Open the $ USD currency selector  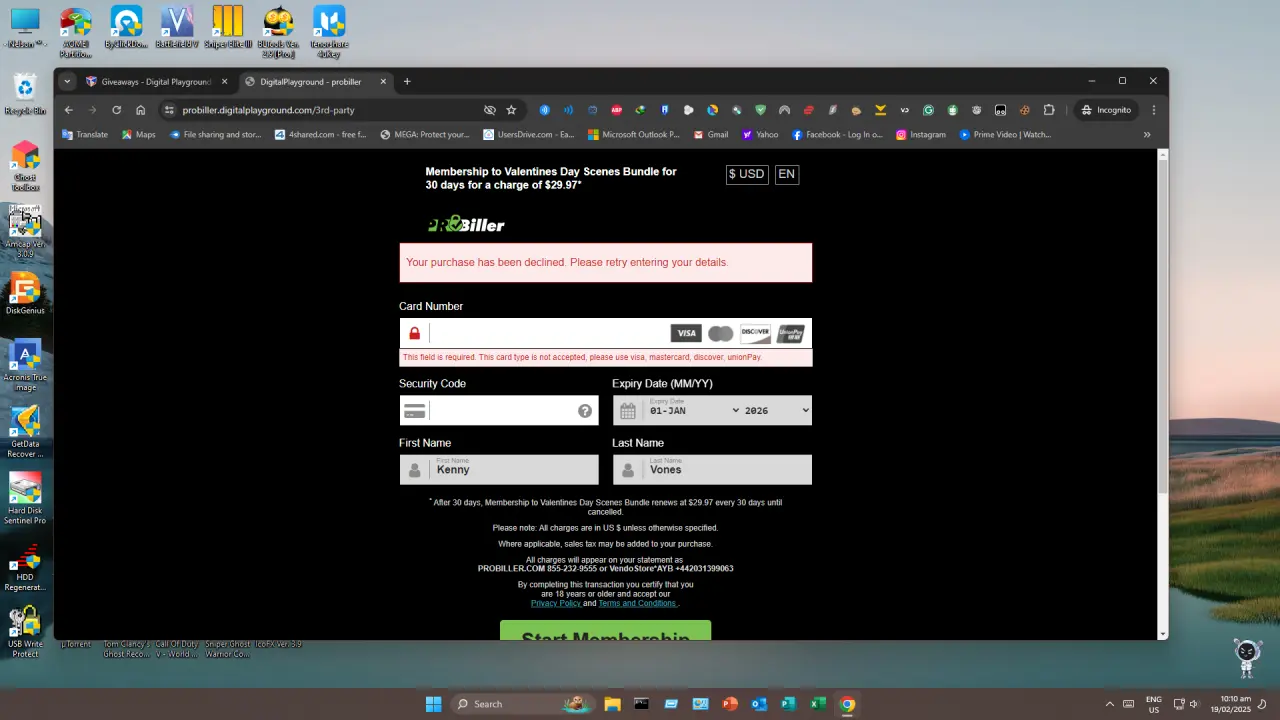tap(746, 174)
